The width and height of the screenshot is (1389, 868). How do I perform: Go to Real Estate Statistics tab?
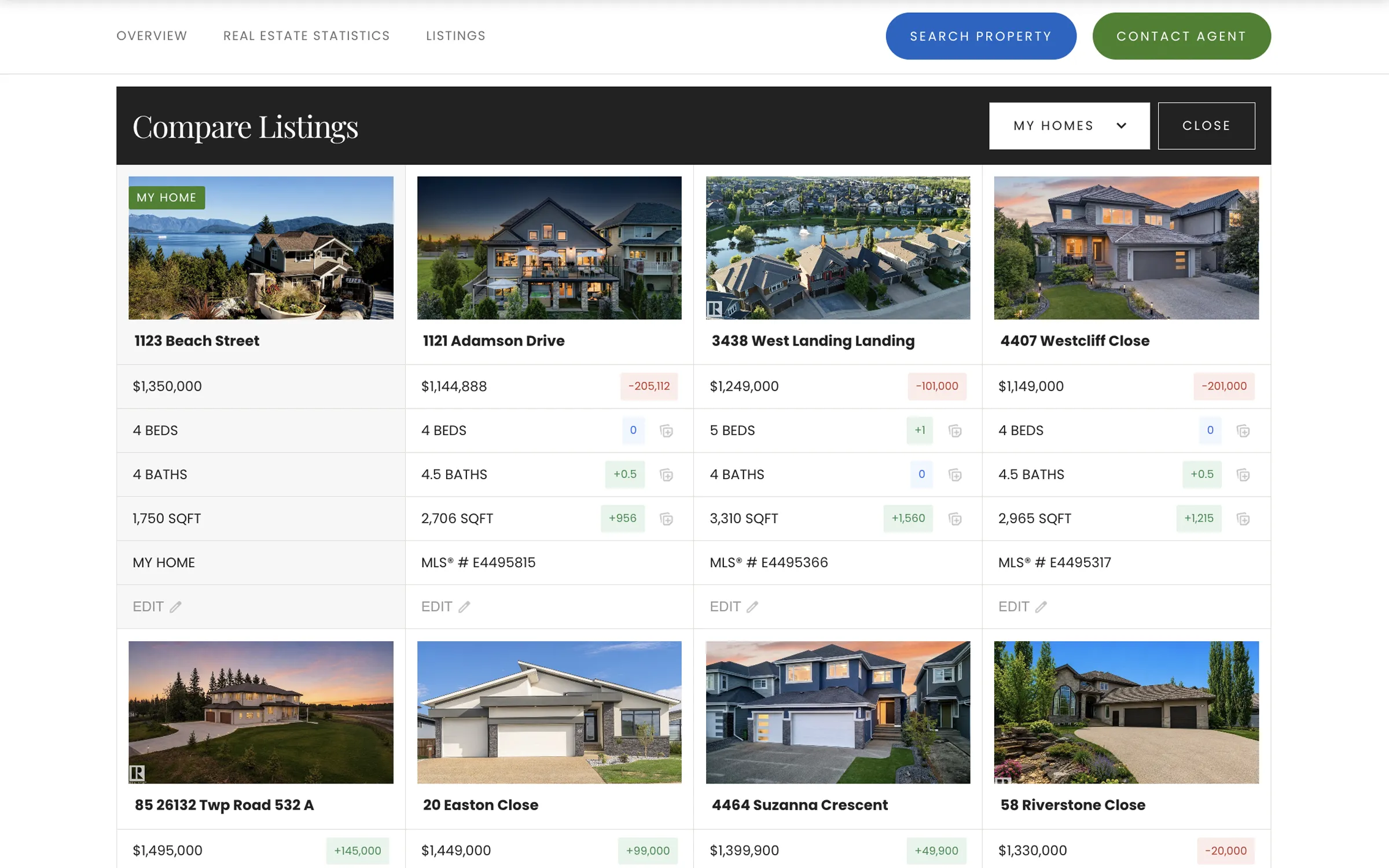pyautogui.click(x=307, y=36)
